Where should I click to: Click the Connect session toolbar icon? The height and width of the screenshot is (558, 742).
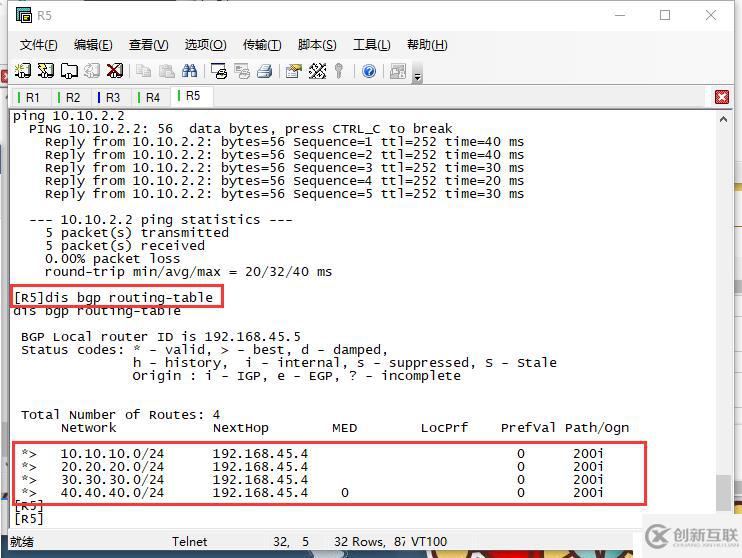tap(23, 71)
